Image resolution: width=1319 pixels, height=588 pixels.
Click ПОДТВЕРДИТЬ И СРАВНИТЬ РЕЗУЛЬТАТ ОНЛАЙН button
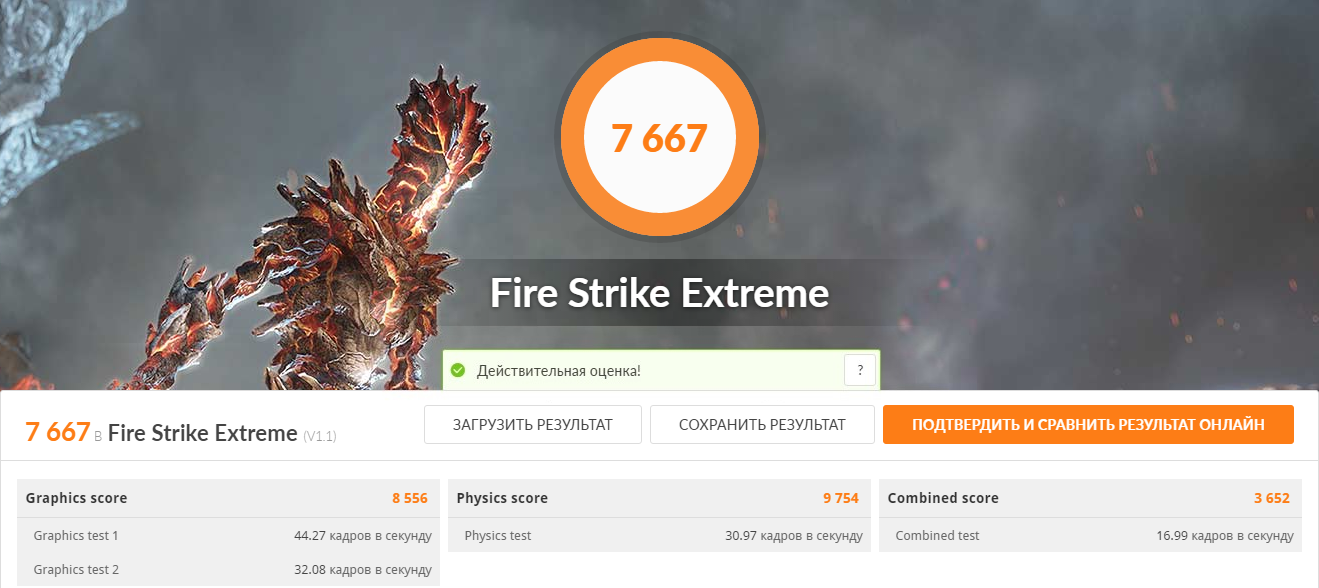pyautogui.click(x=1088, y=425)
